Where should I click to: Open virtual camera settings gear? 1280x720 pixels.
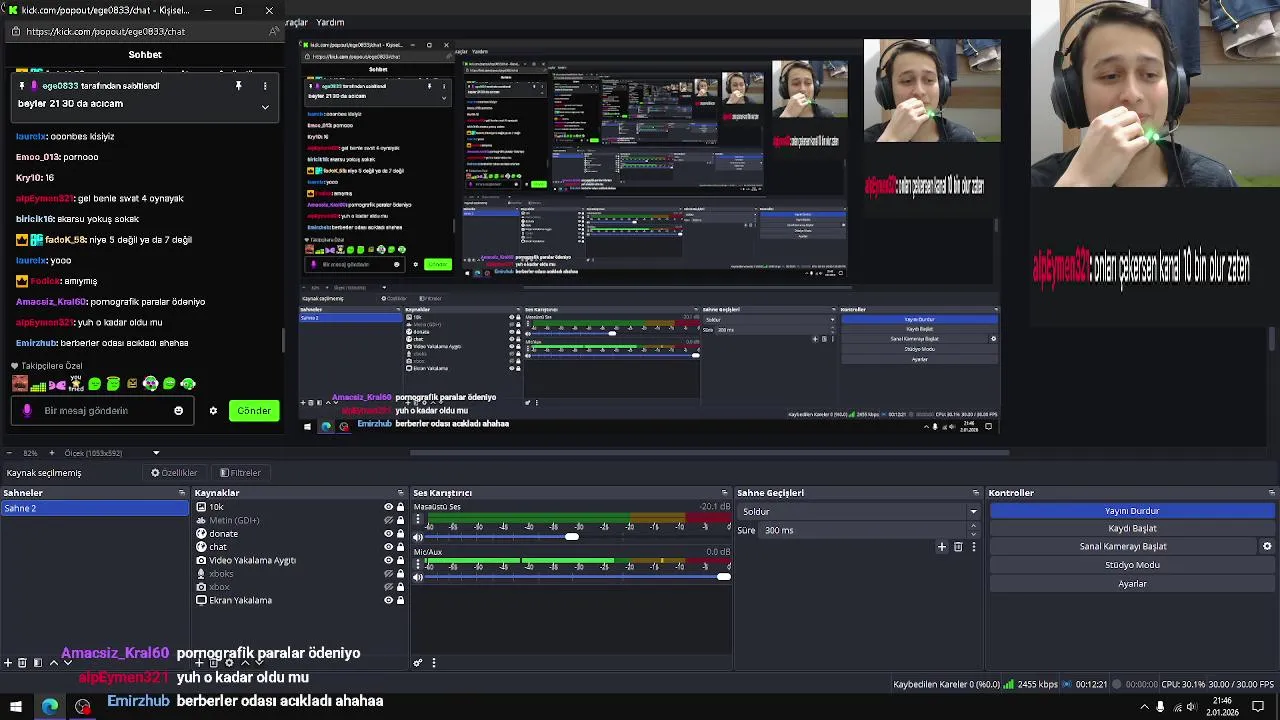tap(1267, 546)
